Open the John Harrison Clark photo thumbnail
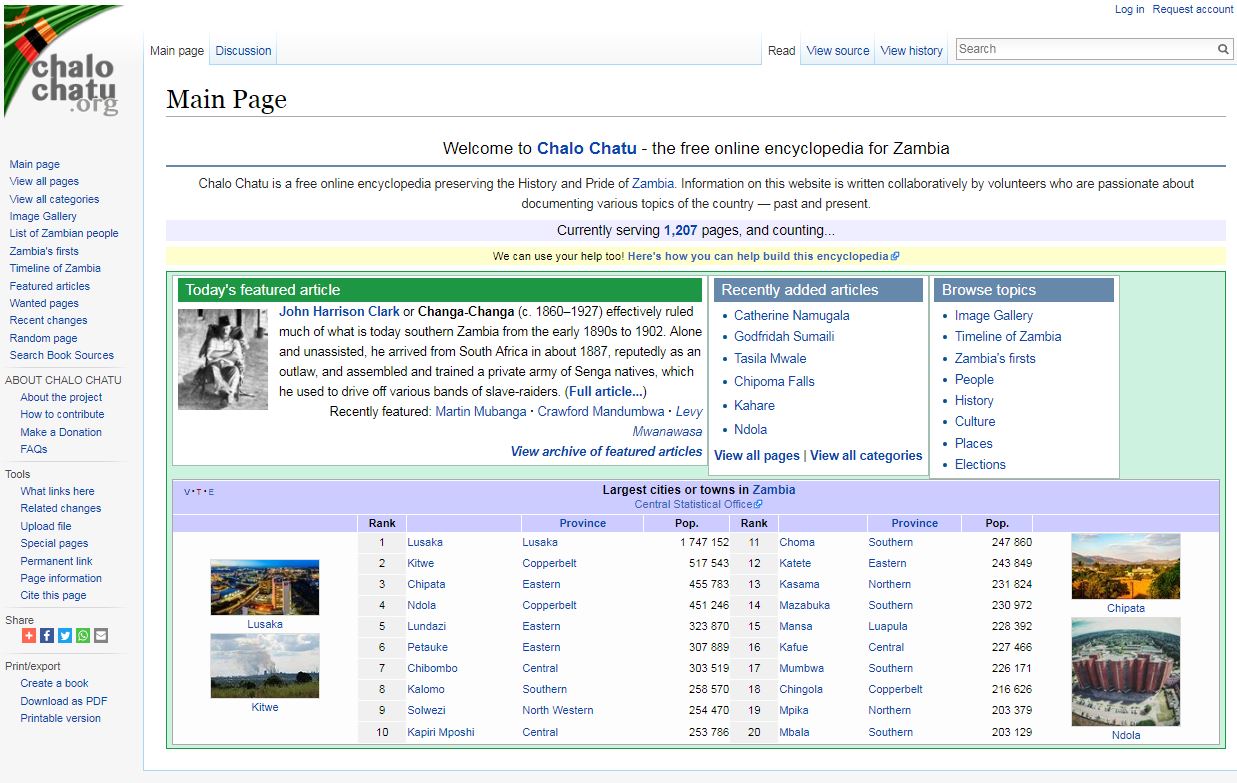The width and height of the screenshot is (1237, 783). (223, 359)
